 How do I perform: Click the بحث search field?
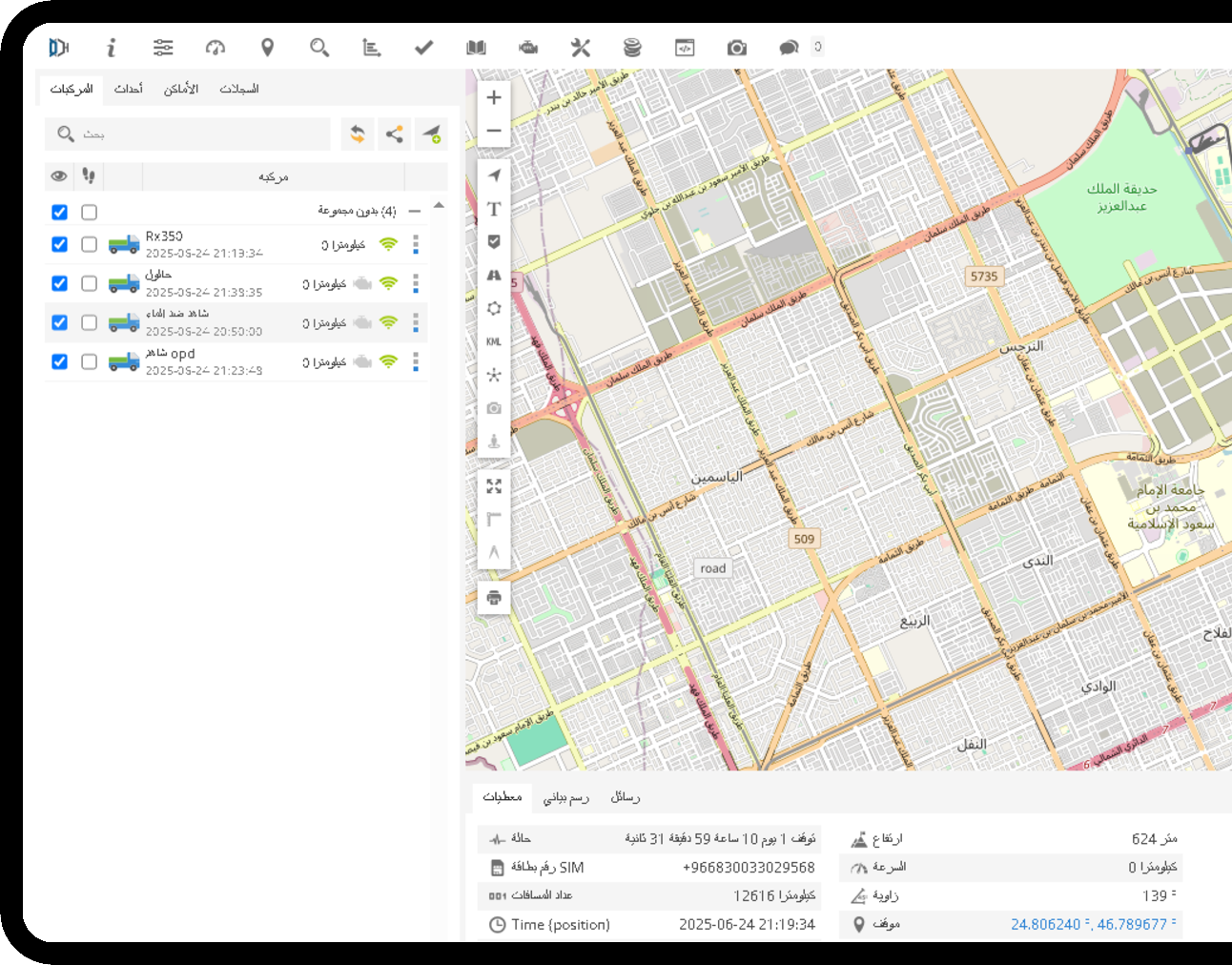[188, 134]
